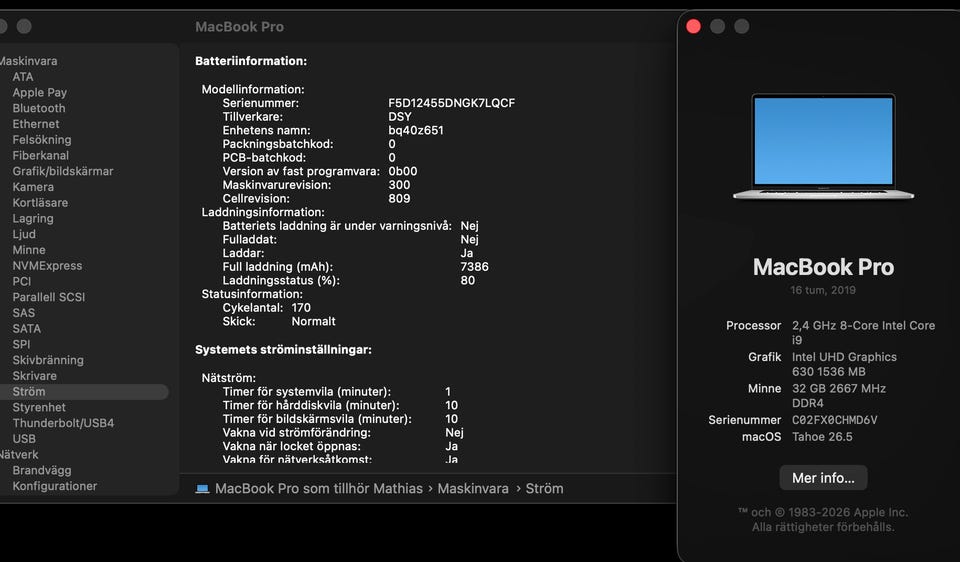Select Fiberkanal in the sidebar
The width and height of the screenshot is (960, 562).
[40, 155]
